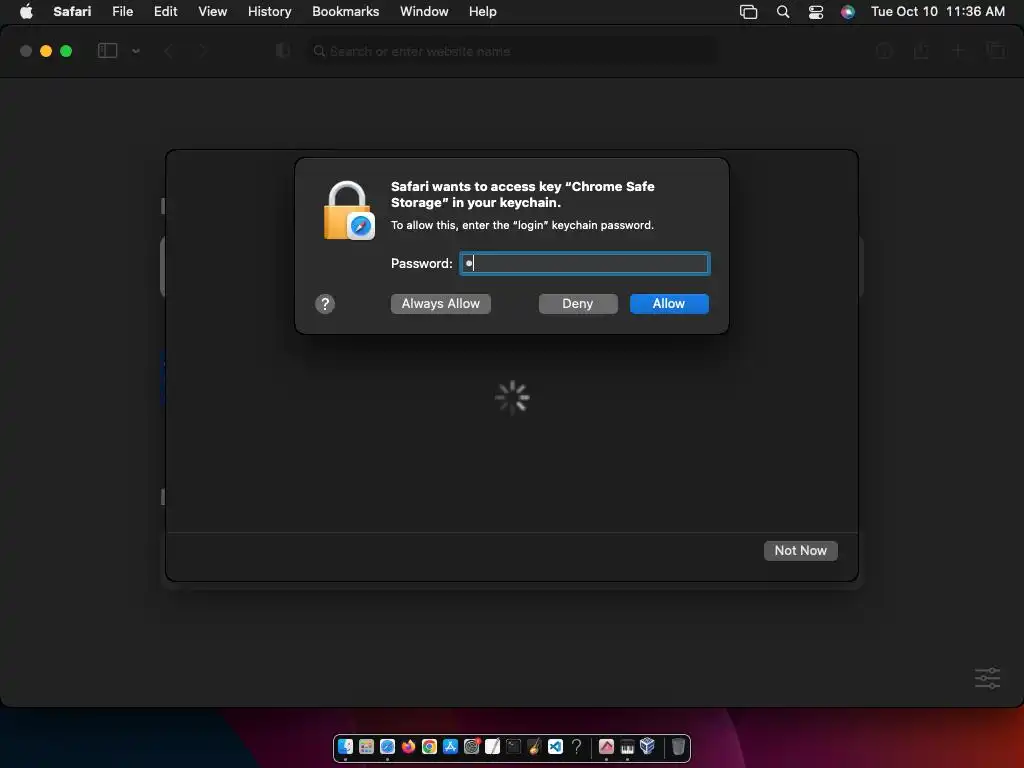Screen dimensions: 1024x768
Task: Open the Trash in the Dock
Action: 679,746
